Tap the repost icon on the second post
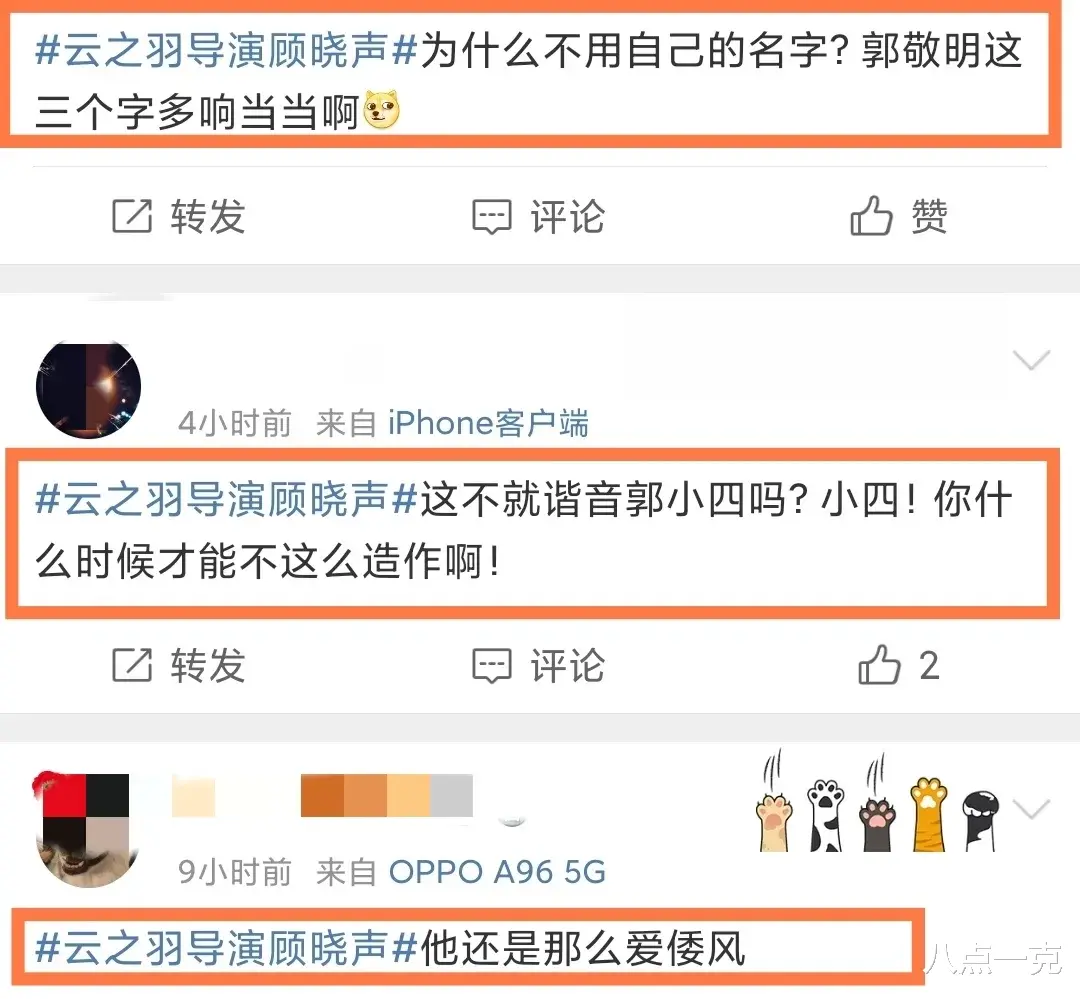 click(x=132, y=666)
